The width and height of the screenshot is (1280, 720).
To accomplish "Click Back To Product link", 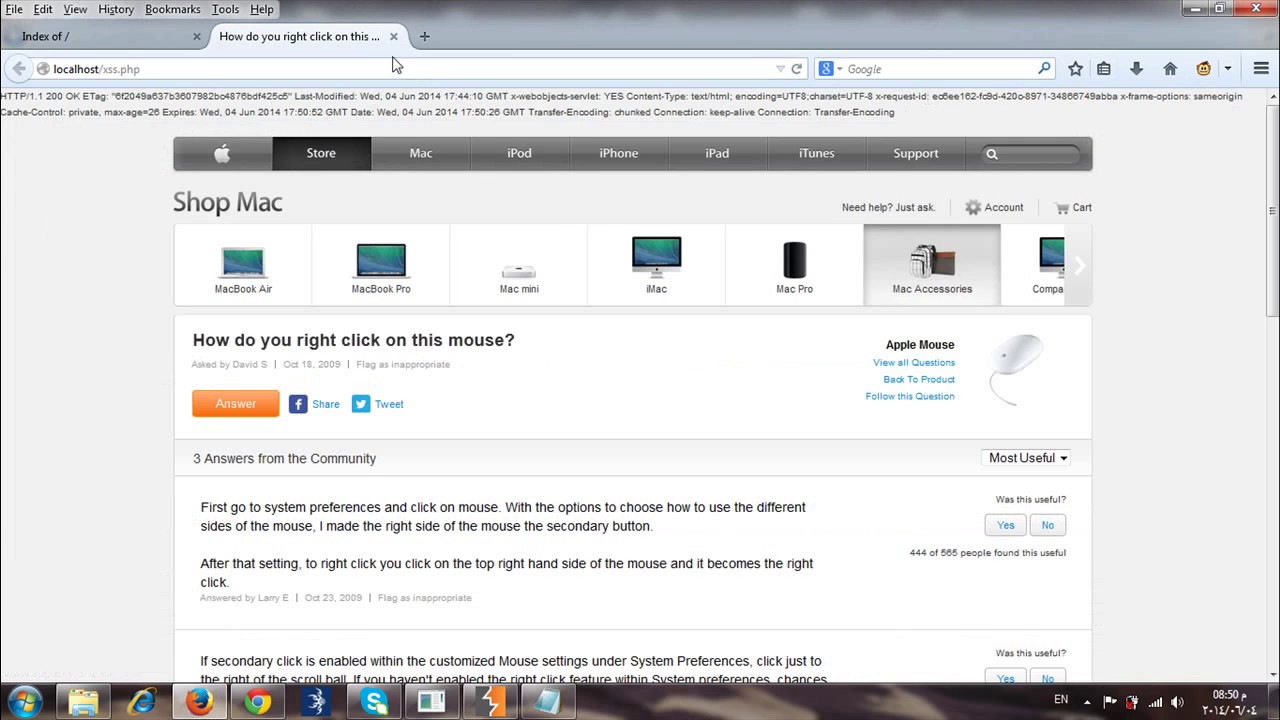I will tap(919, 380).
